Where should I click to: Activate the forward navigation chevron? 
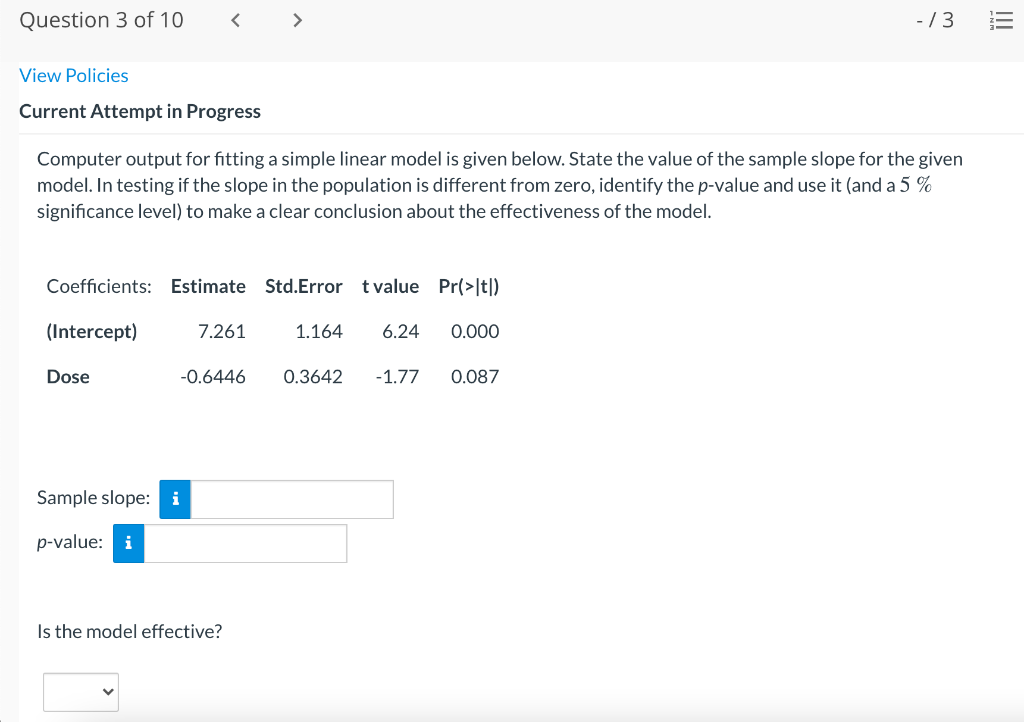[297, 19]
